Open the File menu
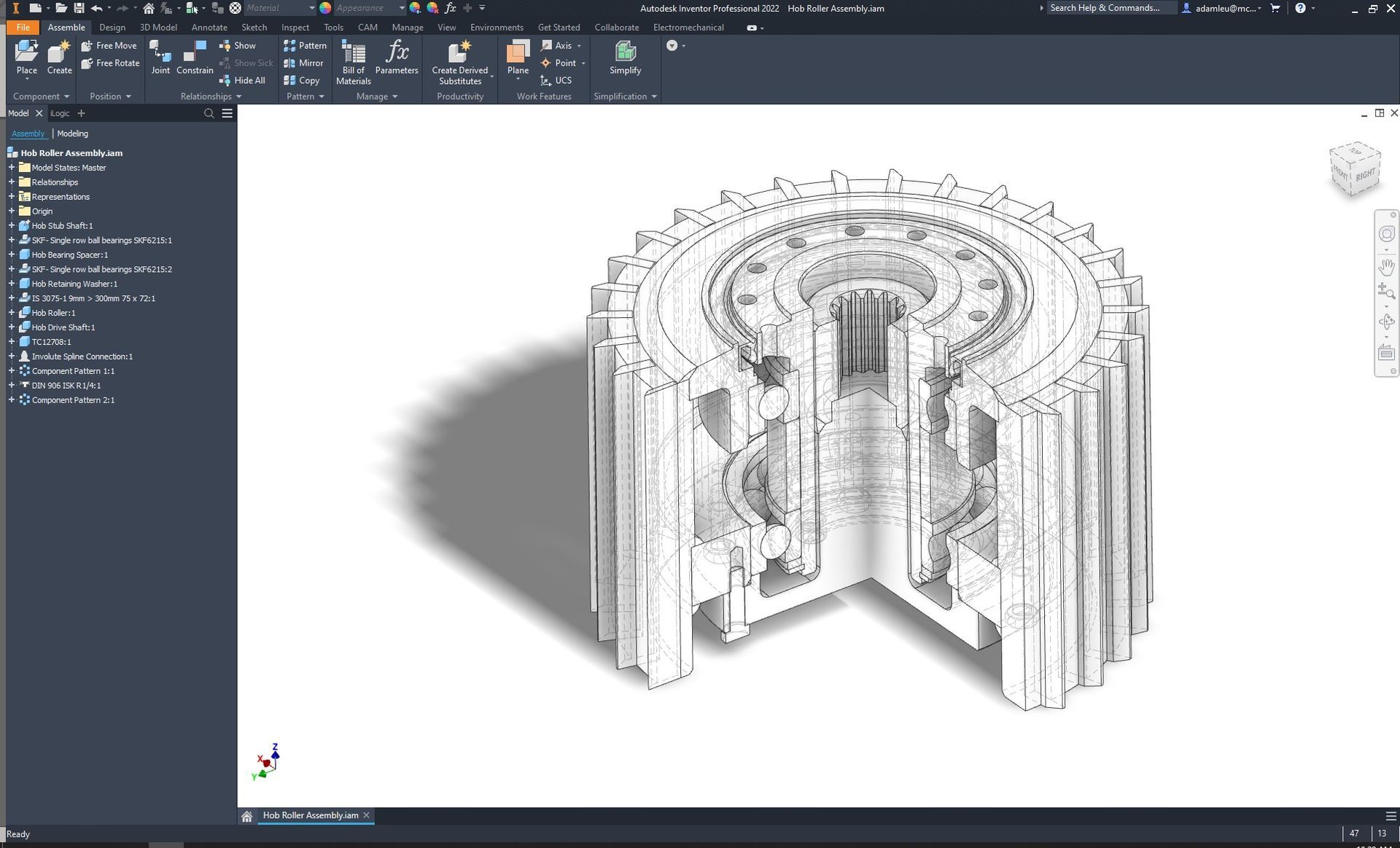Image resolution: width=1400 pixels, height=848 pixels. [23, 27]
